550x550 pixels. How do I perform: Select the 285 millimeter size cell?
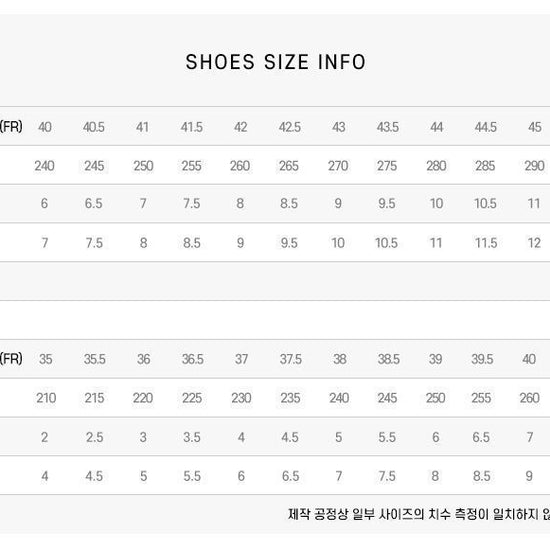tap(485, 166)
